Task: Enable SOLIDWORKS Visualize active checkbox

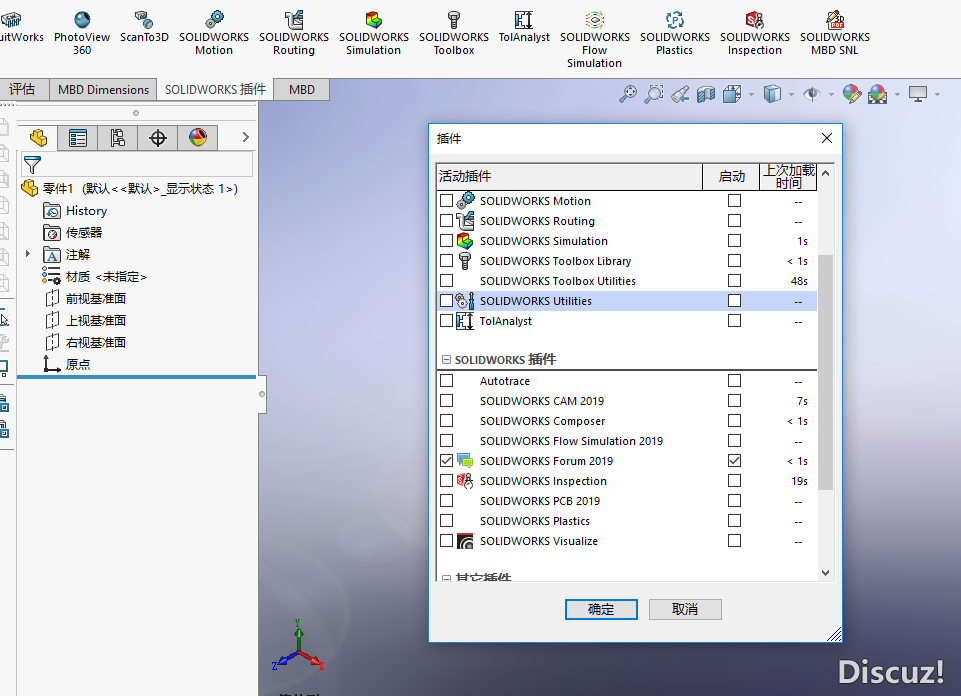Action: (446, 540)
